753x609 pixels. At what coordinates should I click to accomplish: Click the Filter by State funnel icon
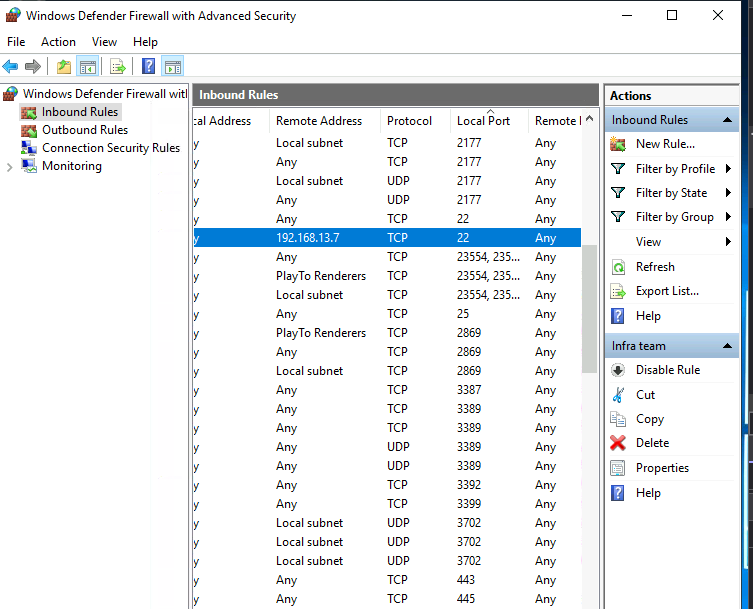click(x=618, y=193)
